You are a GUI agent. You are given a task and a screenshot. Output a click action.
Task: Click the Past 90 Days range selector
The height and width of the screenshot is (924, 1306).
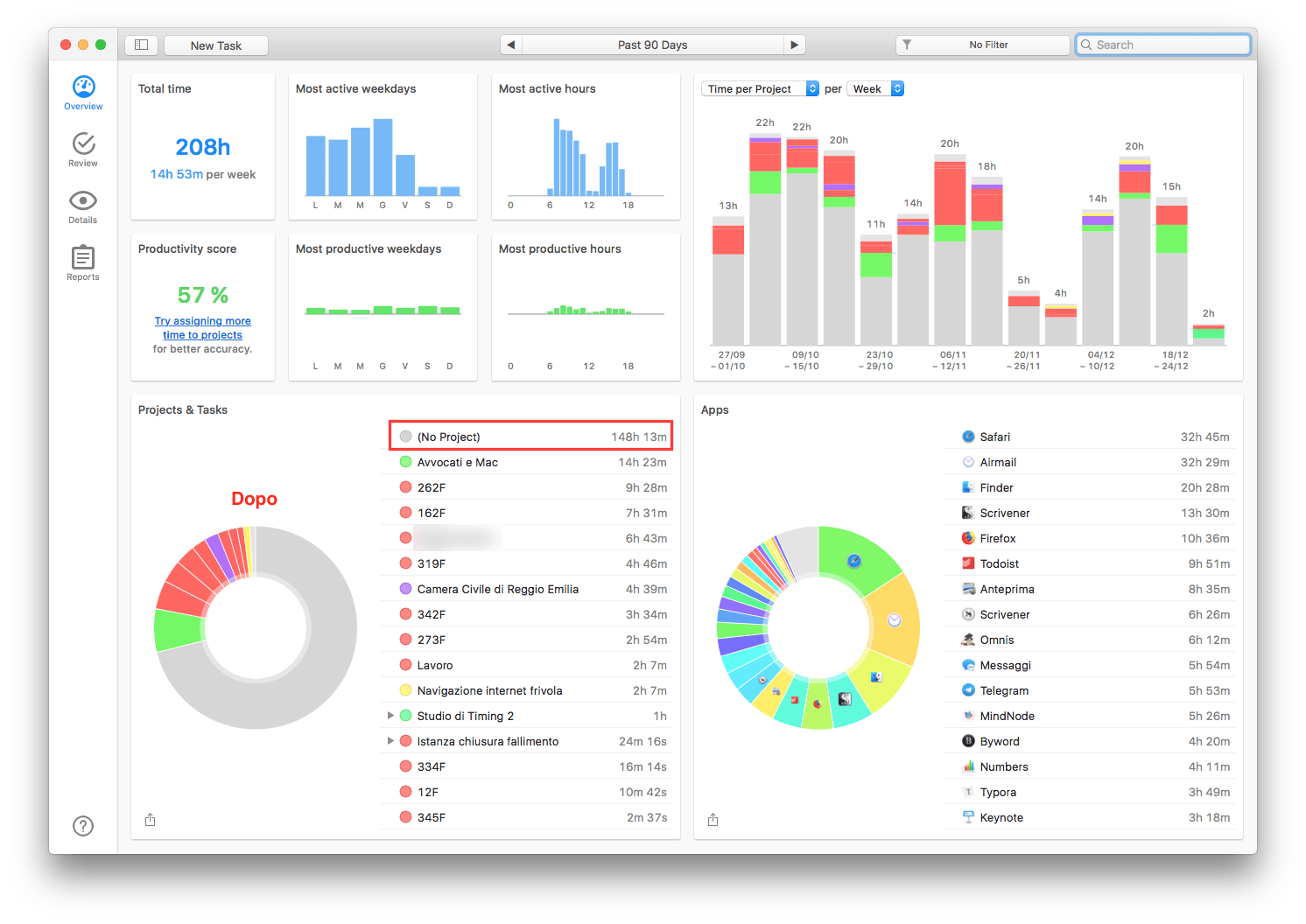(652, 45)
